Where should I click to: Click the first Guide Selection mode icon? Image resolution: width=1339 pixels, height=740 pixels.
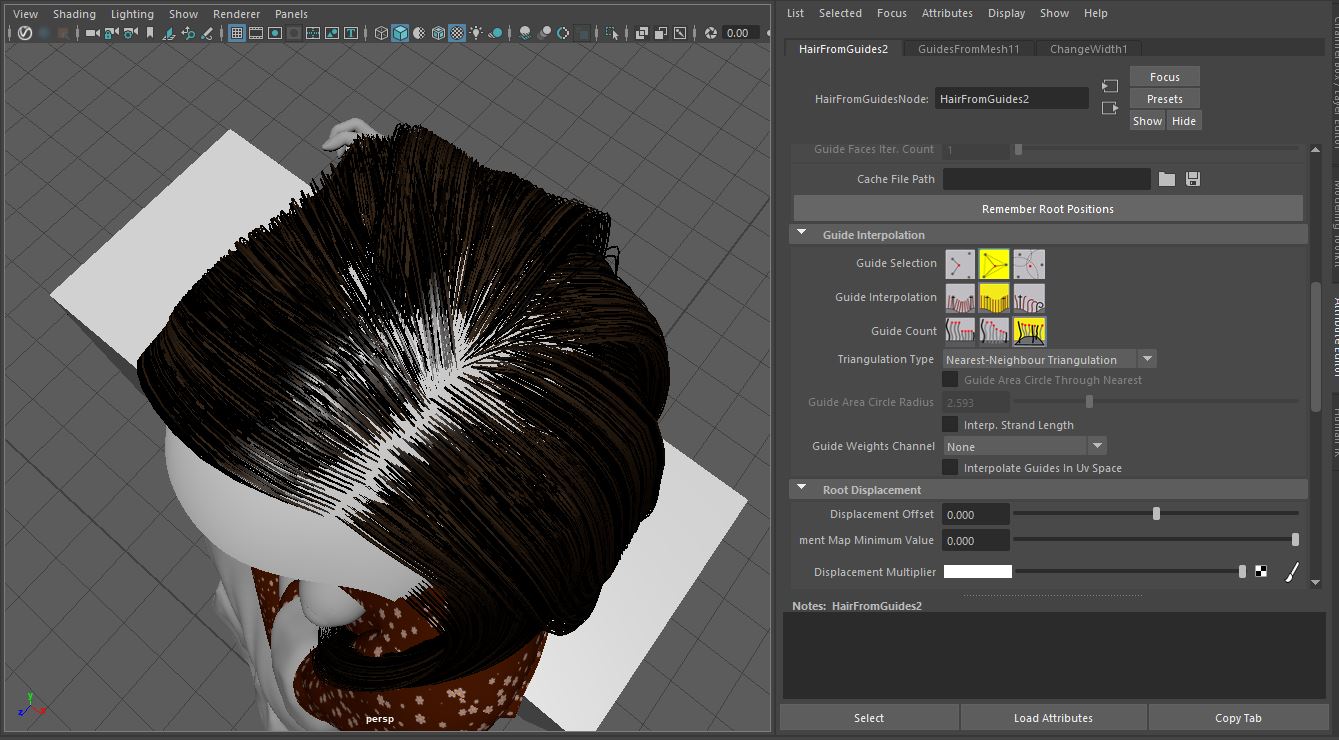click(x=959, y=264)
